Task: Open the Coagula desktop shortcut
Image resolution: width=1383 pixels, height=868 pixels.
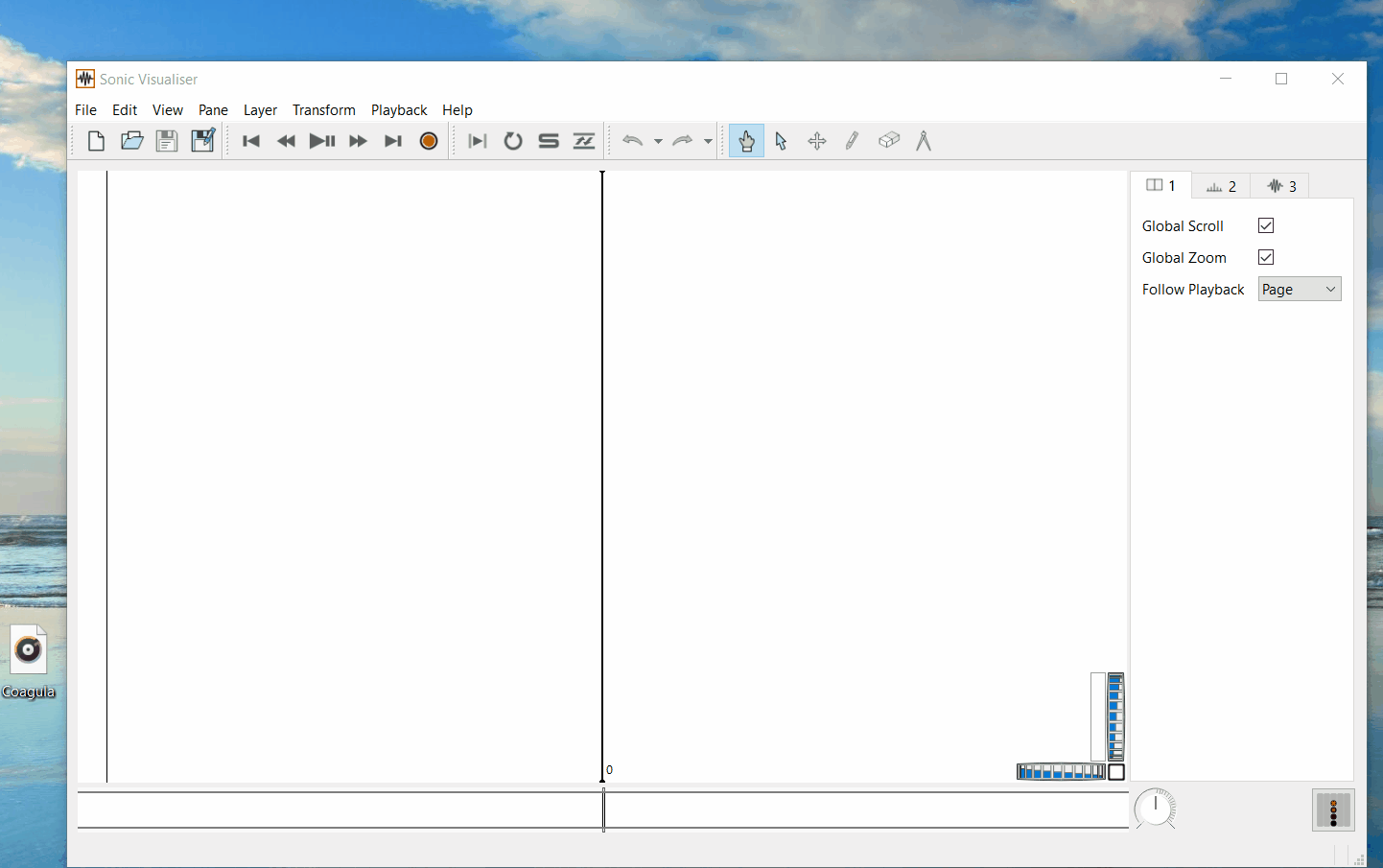Action: click(29, 663)
